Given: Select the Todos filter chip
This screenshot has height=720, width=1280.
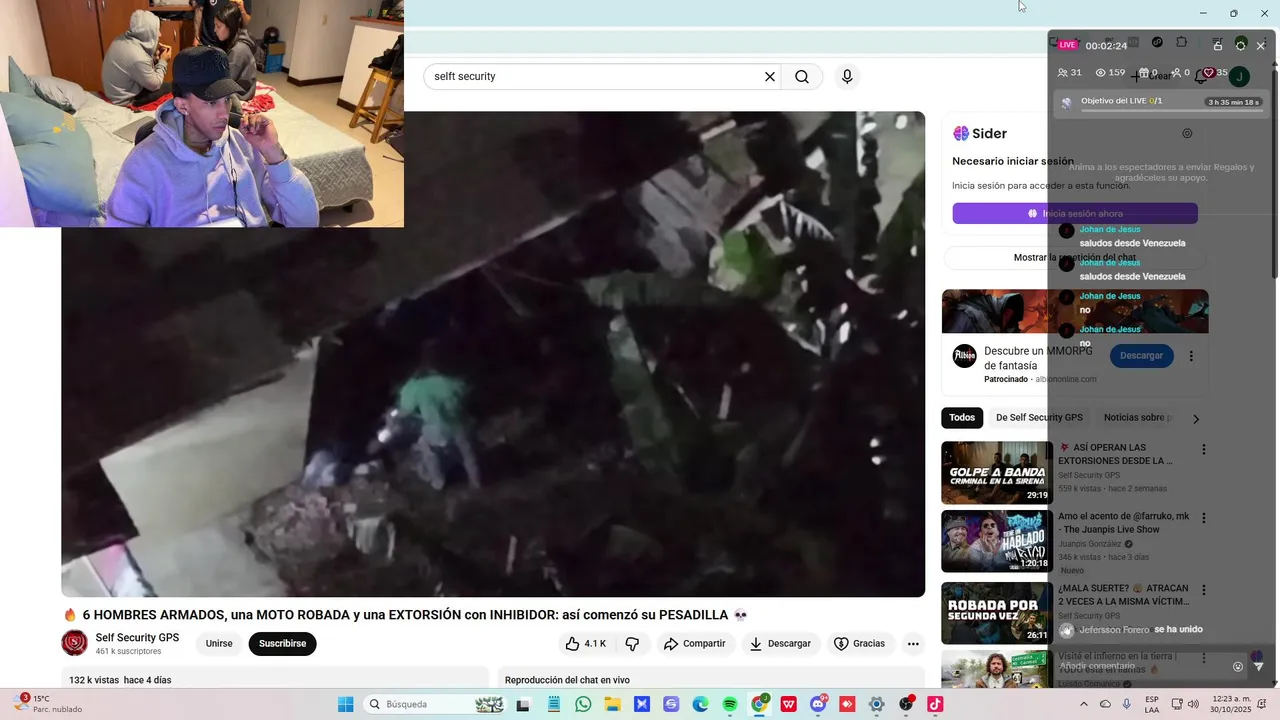Looking at the screenshot, I should 962,418.
